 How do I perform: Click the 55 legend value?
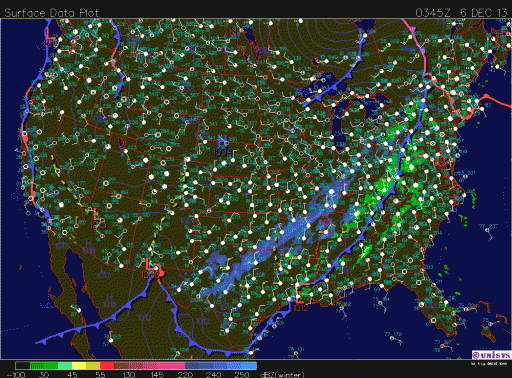point(100,374)
